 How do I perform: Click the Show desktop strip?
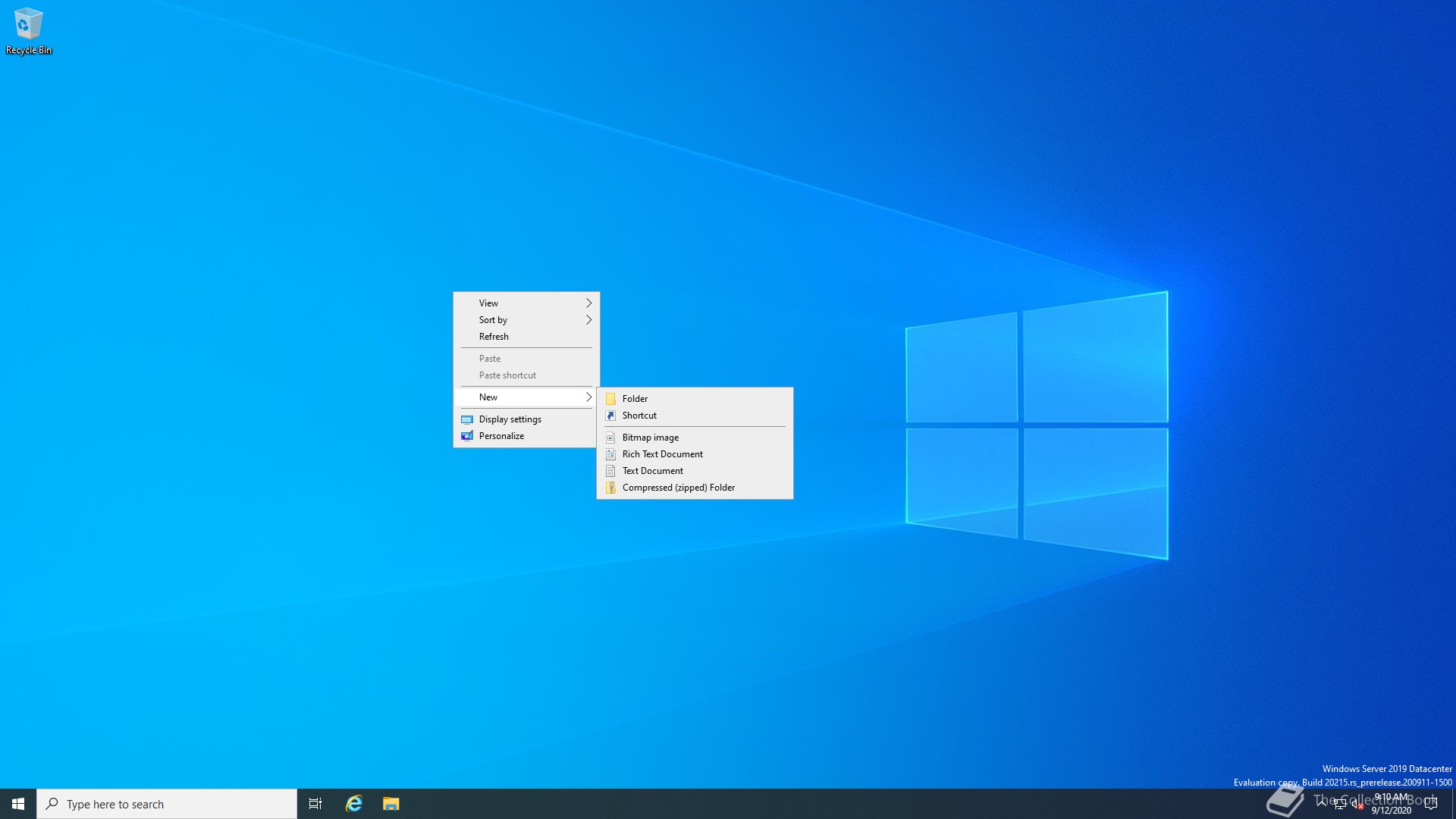click(x=1453, y=804)
